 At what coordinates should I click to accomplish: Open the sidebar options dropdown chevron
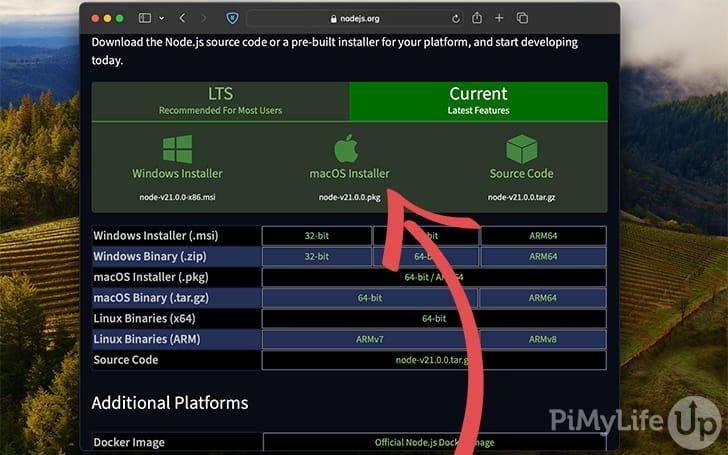(x=162, y=19)
